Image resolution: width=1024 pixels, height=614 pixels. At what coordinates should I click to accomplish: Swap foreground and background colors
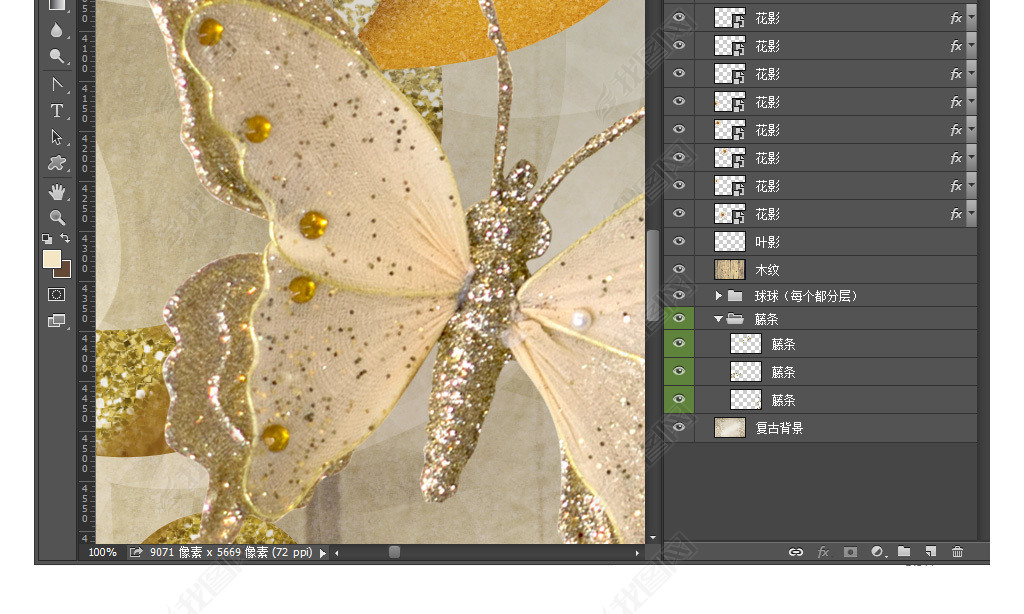coord(65,238)
